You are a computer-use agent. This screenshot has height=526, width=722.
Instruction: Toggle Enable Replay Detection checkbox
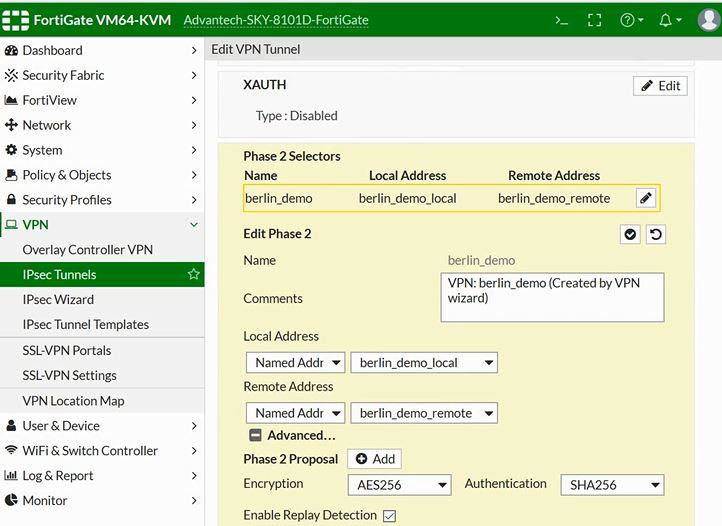point(389,515)
